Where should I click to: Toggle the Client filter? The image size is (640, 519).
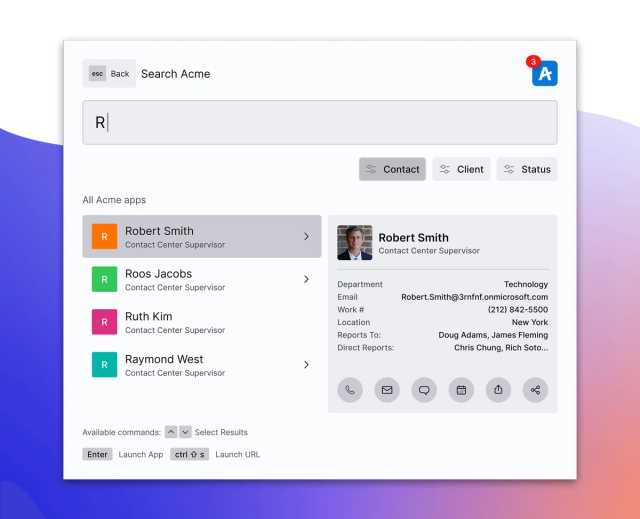[x=461, y=169]
